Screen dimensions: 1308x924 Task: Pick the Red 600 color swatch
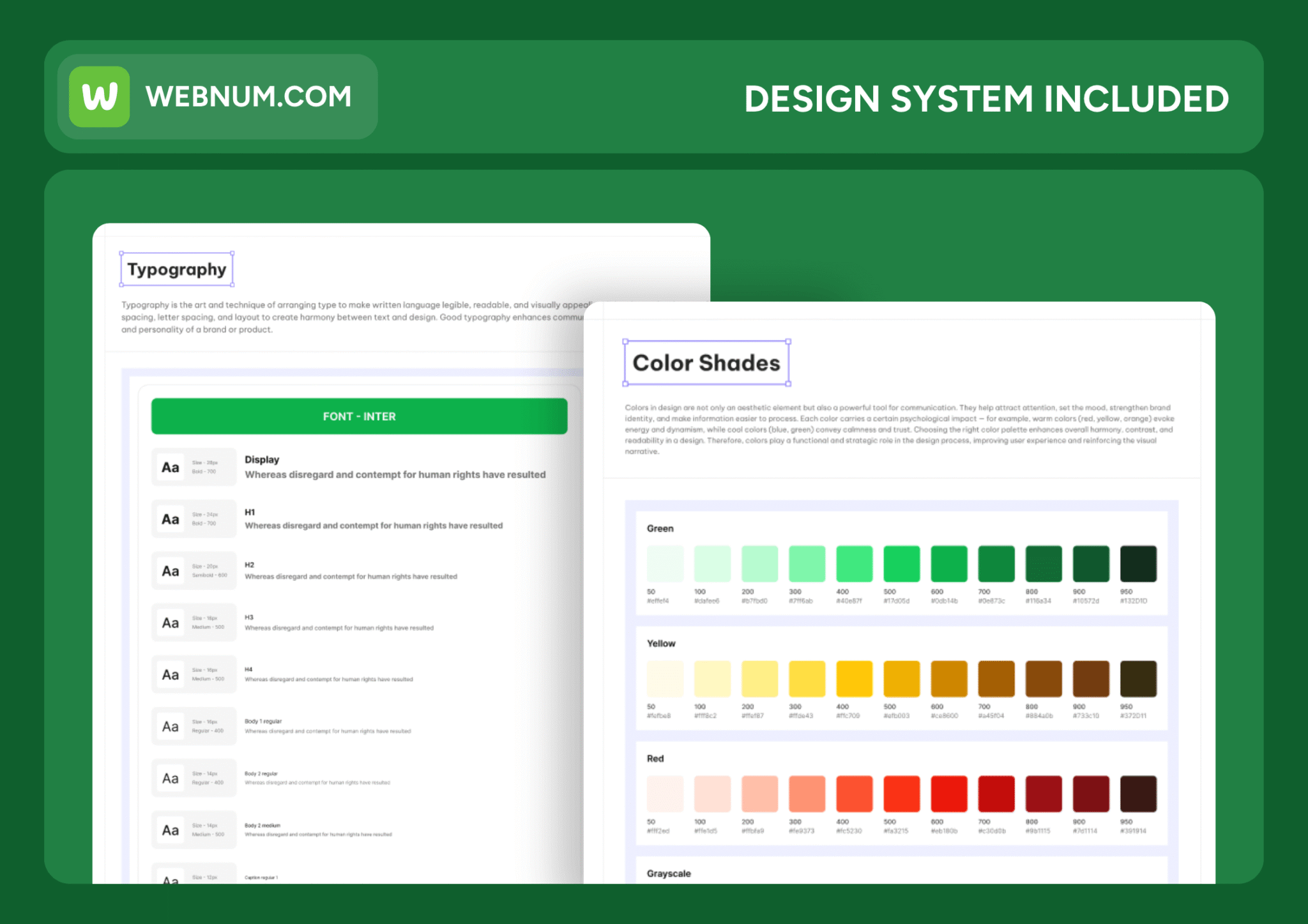(x=948, y=794)
